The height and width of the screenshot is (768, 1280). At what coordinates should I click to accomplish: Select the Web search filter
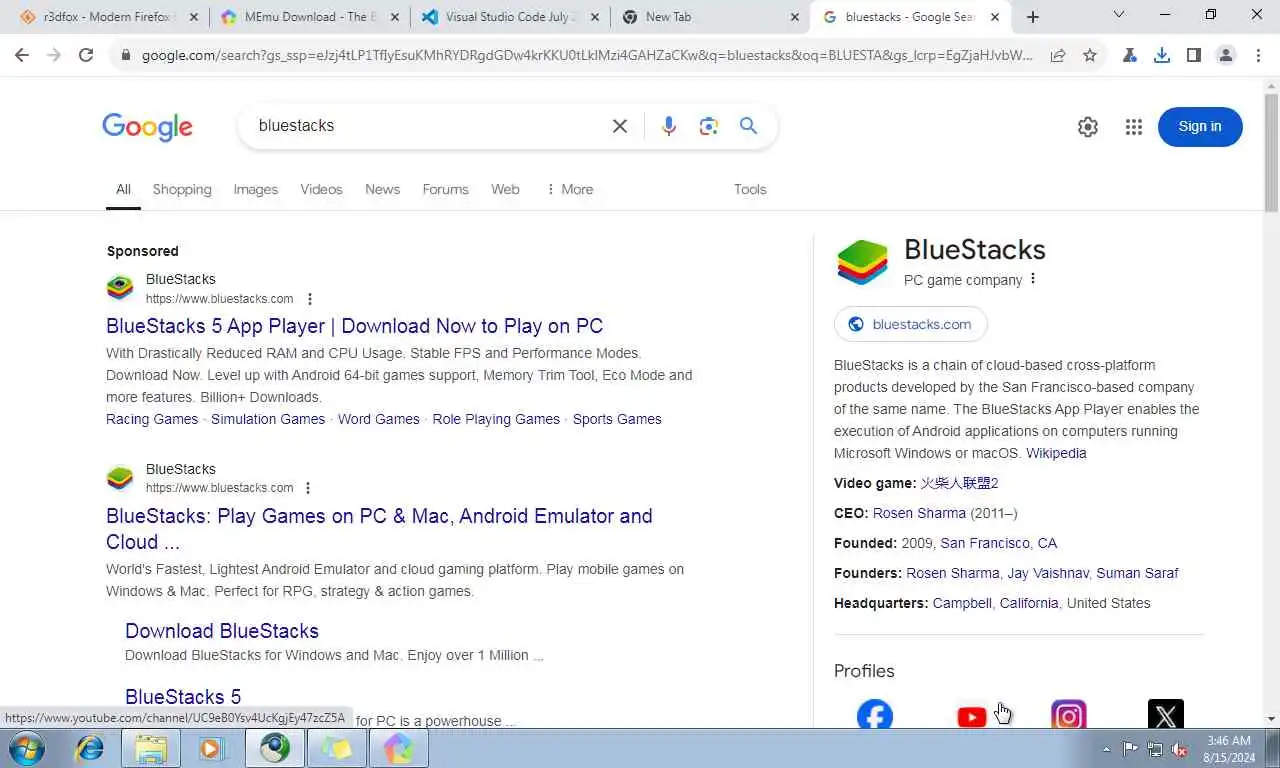[x=505, y=189]
